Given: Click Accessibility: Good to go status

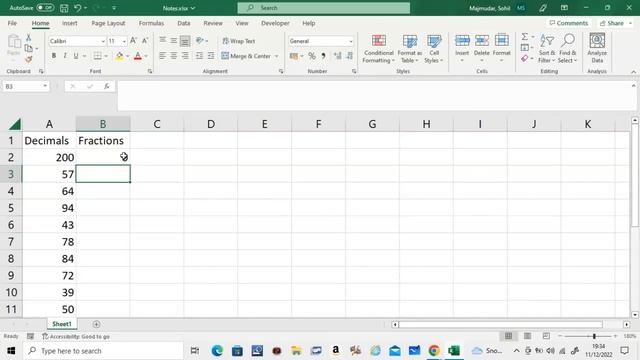Looking at the screenshot, I should 76,336.
